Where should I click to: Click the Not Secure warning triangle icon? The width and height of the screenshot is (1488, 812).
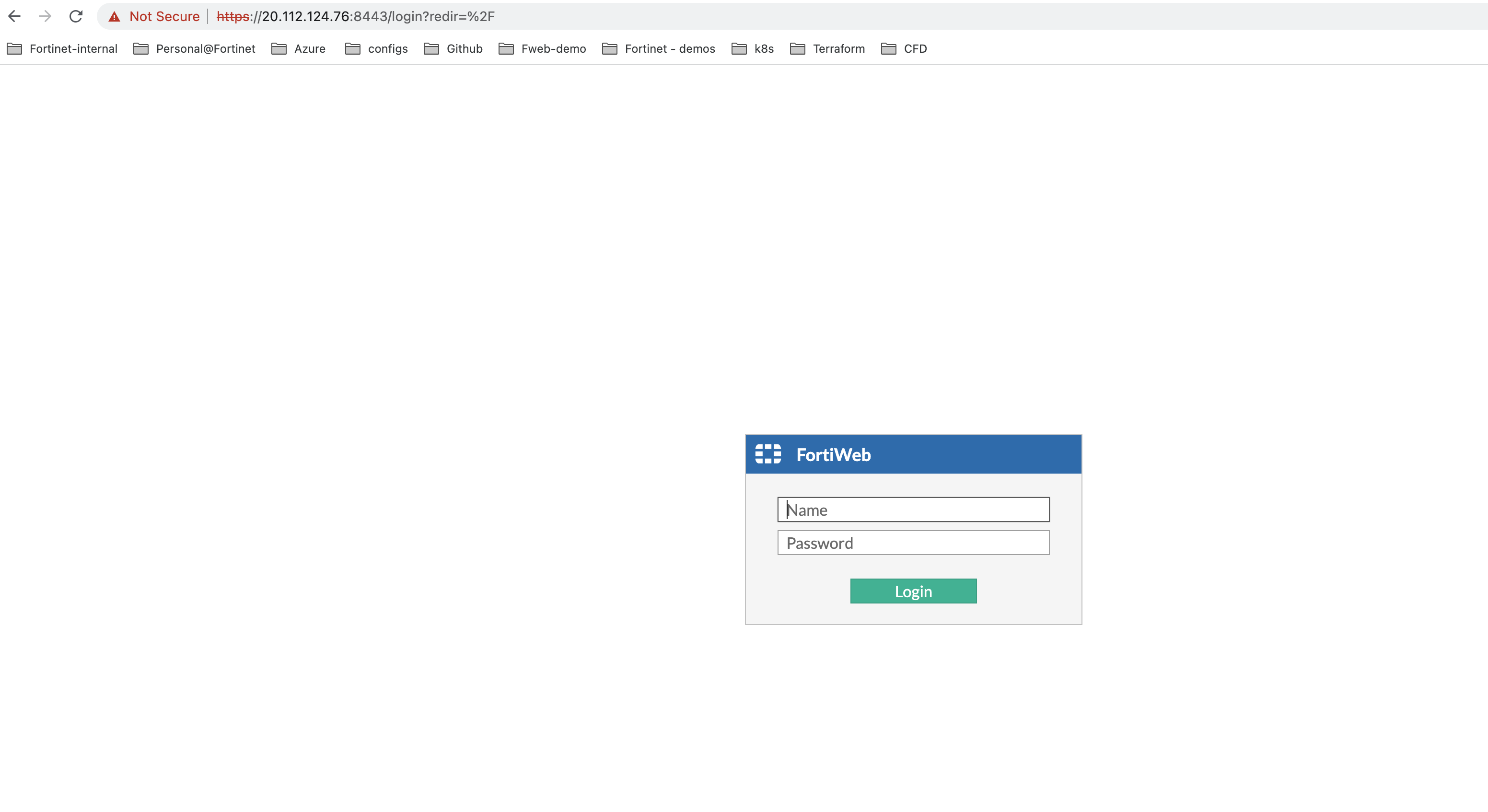coord(115,16)
